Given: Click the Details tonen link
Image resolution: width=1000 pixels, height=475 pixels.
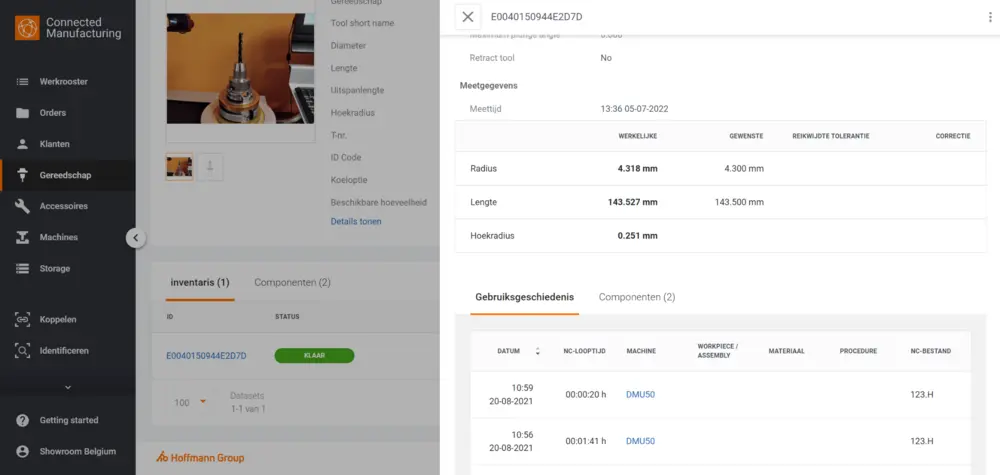Looking at the screenshot, I should pos(356,222).
